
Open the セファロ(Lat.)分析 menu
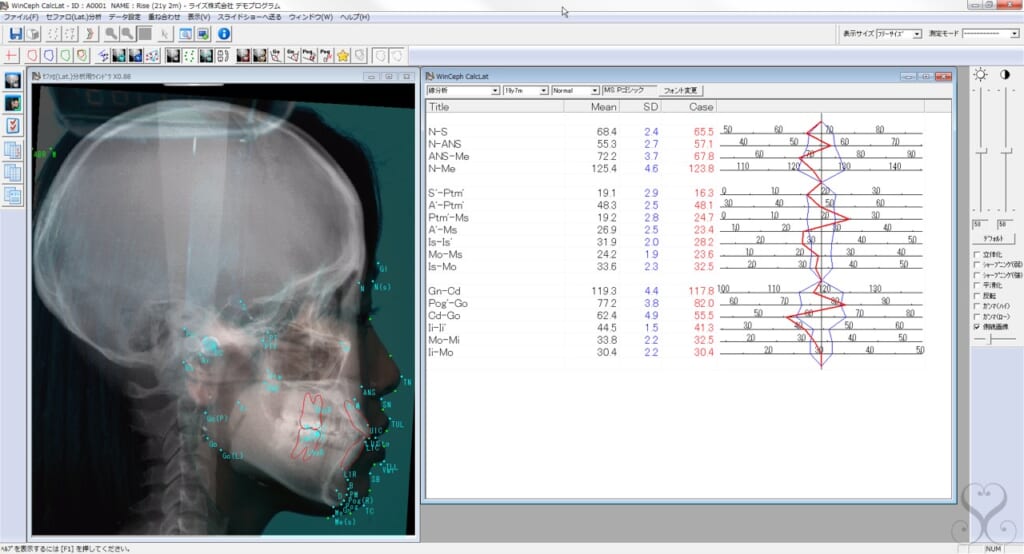pos(73,17)
